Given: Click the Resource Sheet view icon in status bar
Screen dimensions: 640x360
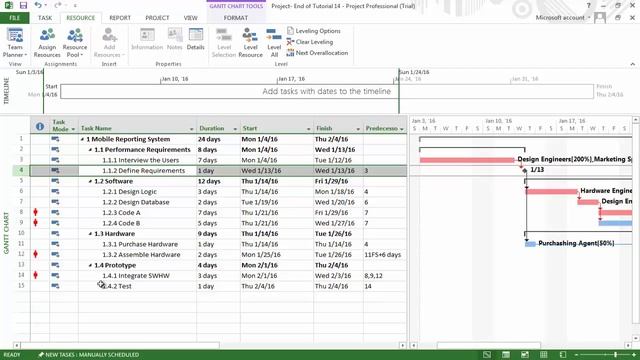Looking at the screenshot, I should pyautogui.click(x=544, y=355).
